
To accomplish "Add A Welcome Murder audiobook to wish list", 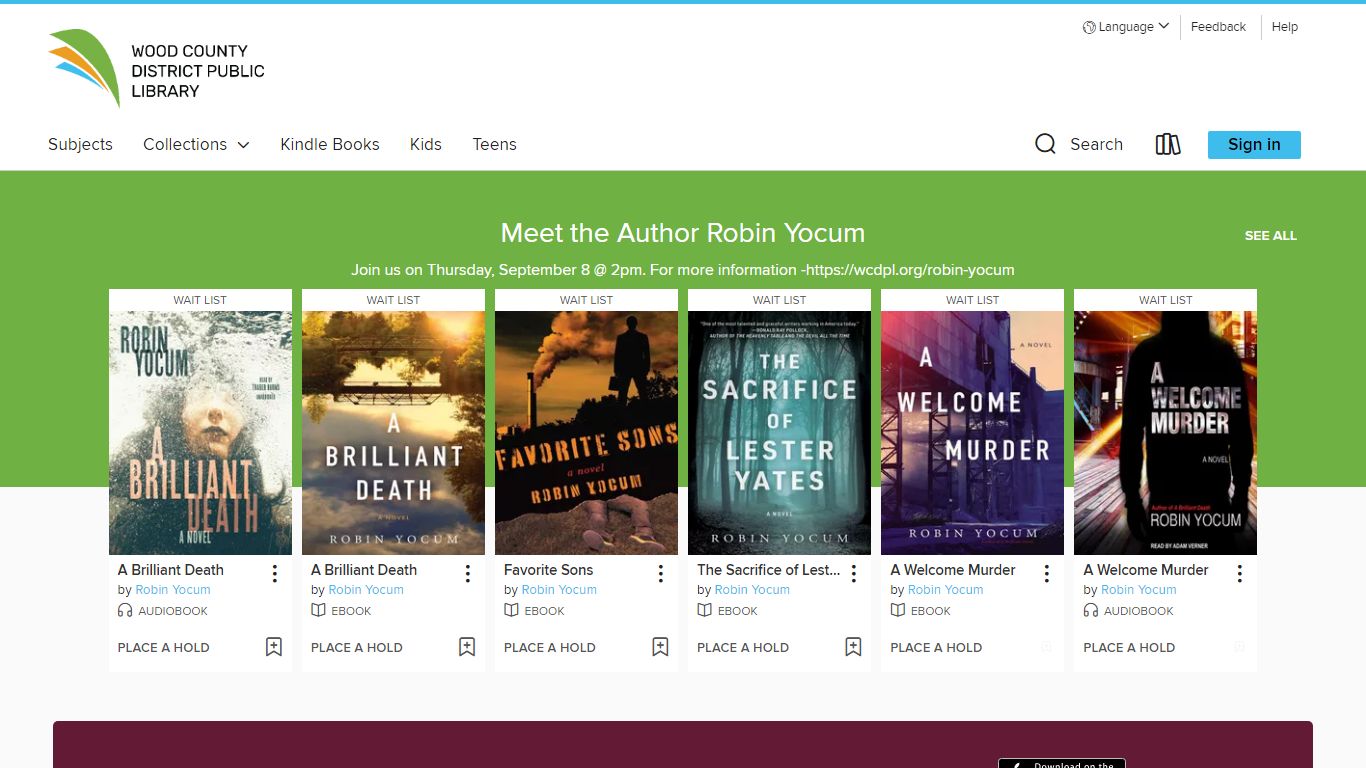I will pyautogui.click(x=1239, y=647).
